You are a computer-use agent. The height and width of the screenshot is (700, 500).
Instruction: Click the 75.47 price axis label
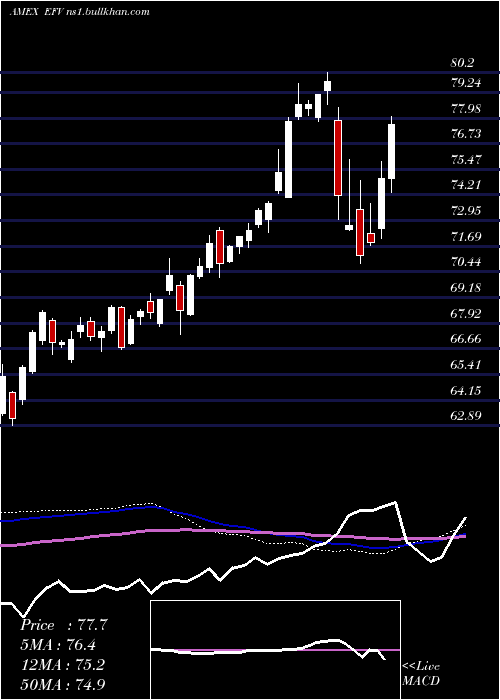click(x=466, y=160)
